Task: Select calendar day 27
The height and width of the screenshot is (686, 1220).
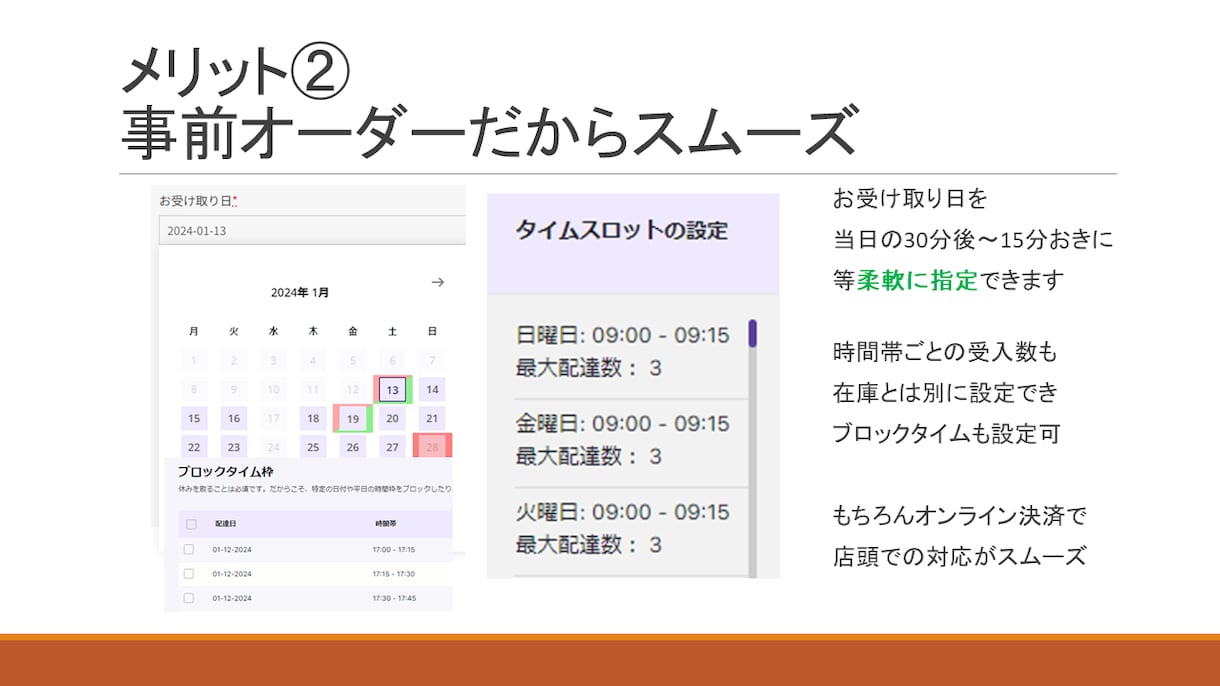Action: 393,448
